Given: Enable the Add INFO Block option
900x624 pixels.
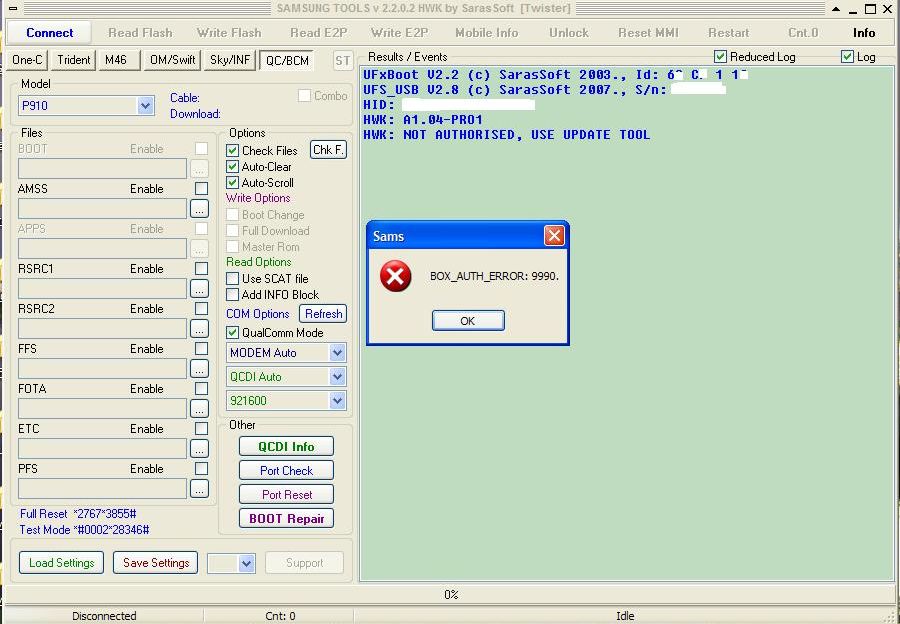Looking at the screenshot, I should coord(232,294).
